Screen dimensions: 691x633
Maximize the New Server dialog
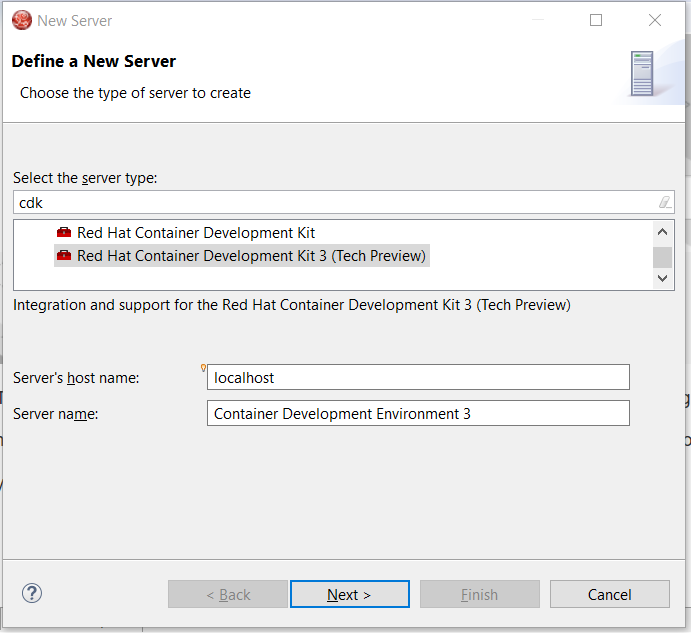pos(596,20)
